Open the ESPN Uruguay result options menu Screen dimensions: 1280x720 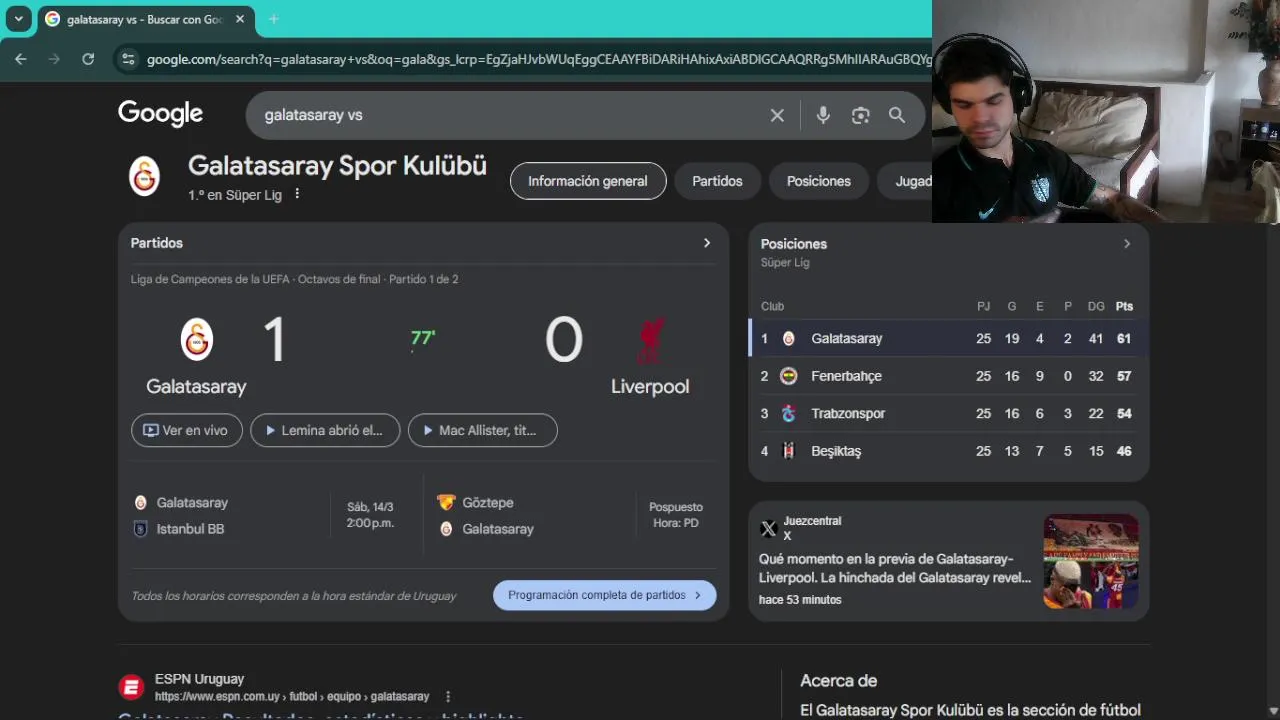[x=448, y=696]
